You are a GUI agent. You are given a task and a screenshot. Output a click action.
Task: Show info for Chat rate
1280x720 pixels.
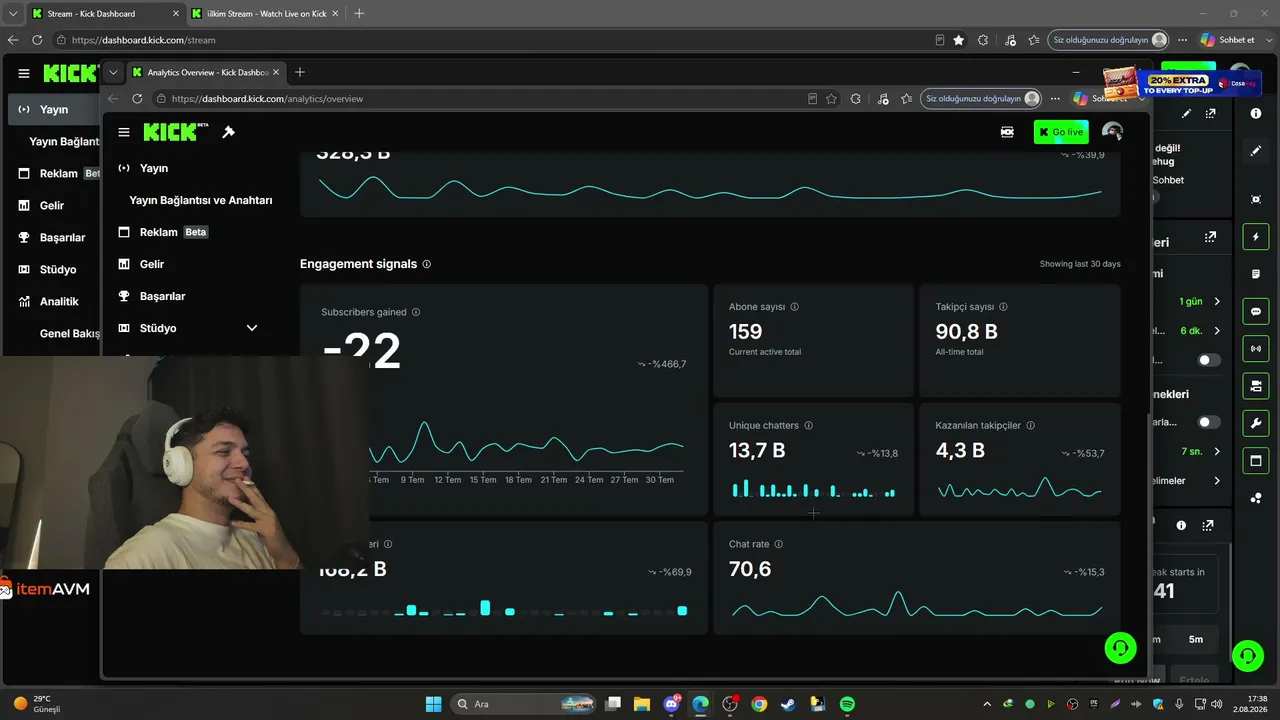pyautogui.click(x=778, y=544)
